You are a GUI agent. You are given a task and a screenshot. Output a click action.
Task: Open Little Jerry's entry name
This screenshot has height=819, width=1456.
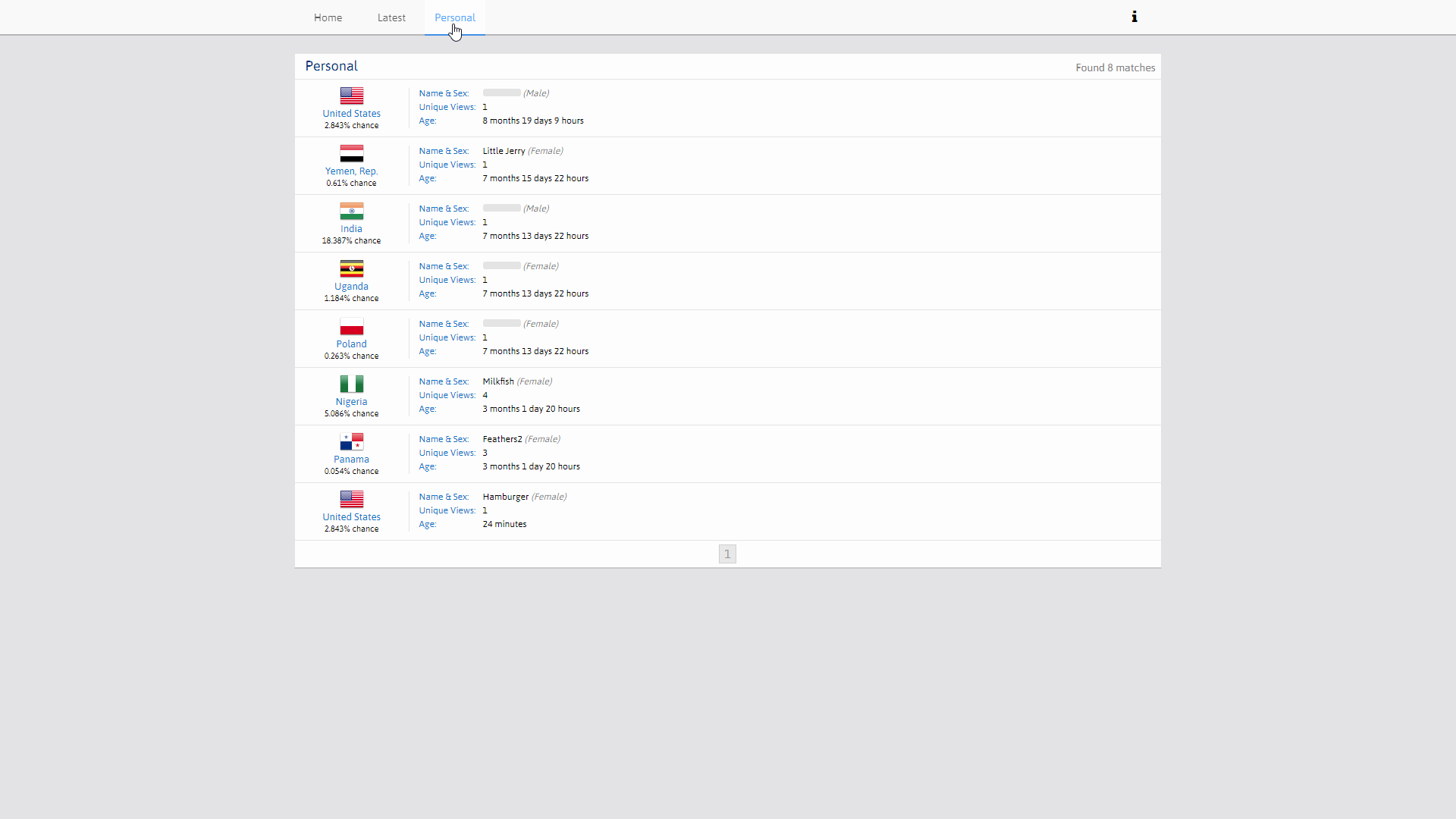(504, 150)
